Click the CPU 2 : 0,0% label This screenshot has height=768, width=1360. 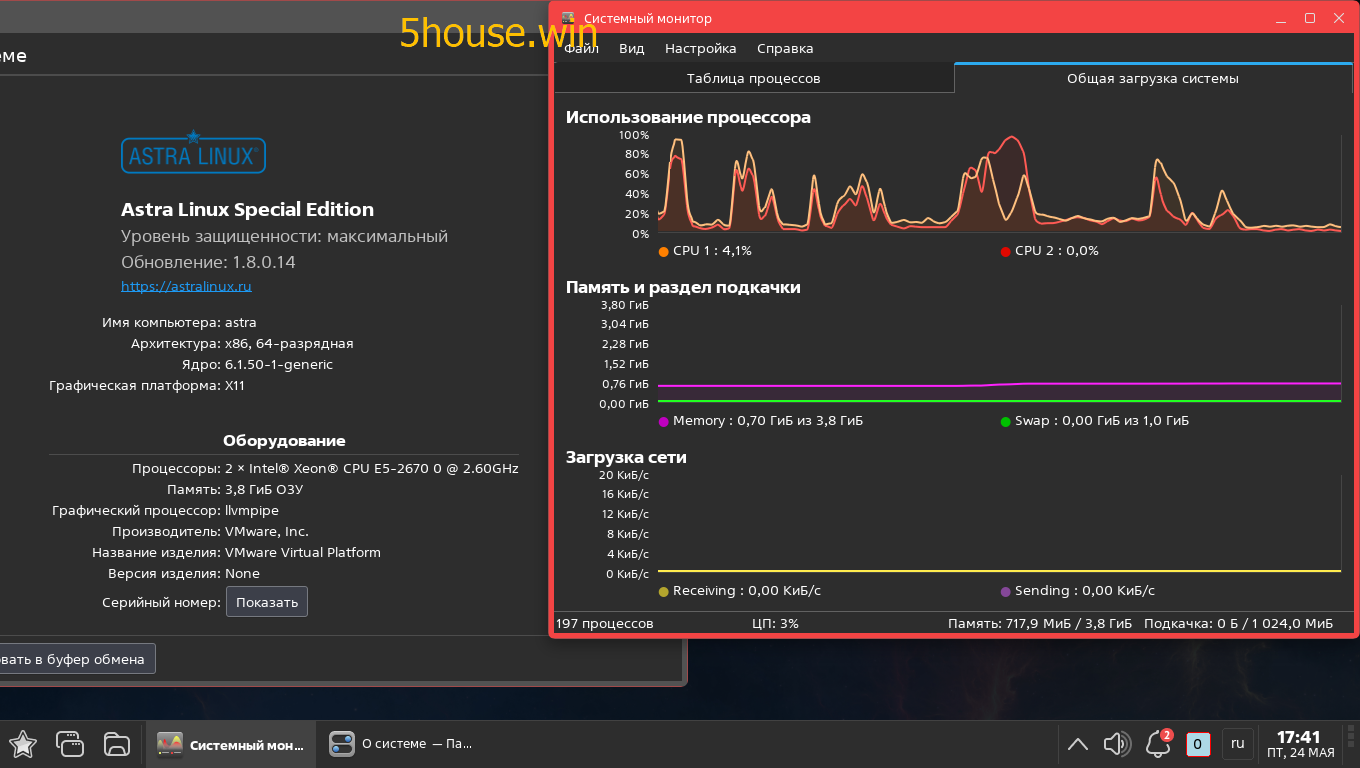tap(1056, 251)
